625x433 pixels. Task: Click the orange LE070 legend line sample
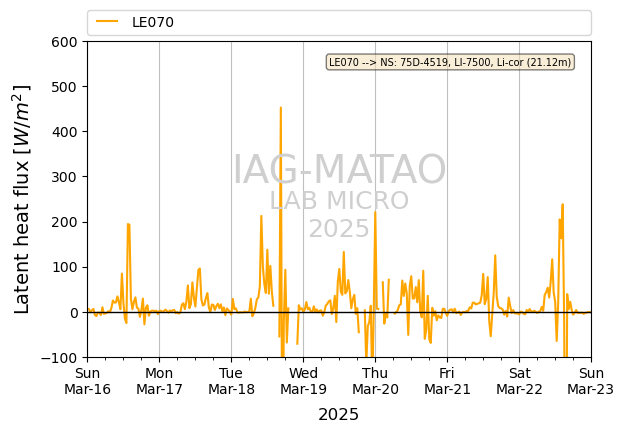(107, 22)
